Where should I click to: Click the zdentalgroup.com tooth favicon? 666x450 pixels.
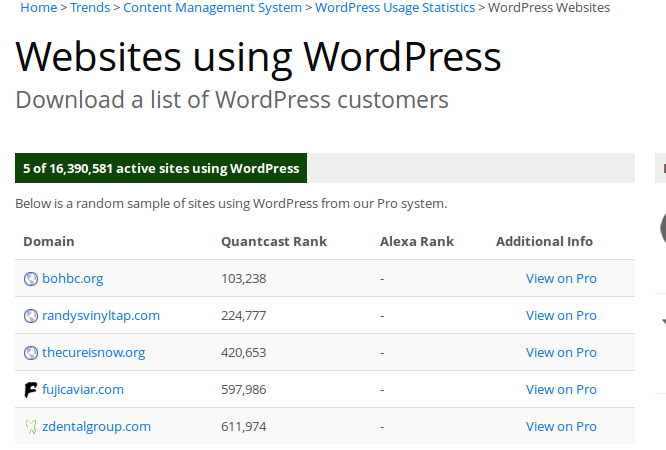click(x=31, y=427)
